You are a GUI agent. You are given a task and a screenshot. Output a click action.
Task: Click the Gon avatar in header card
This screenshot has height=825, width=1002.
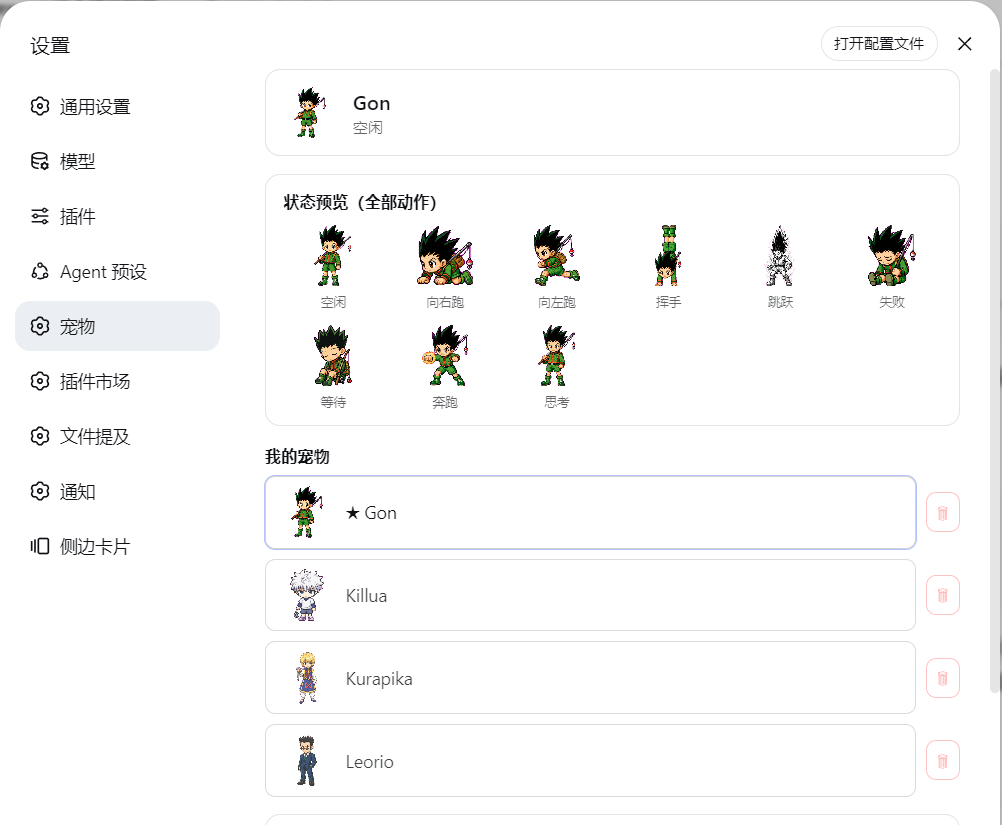(309, 112)
